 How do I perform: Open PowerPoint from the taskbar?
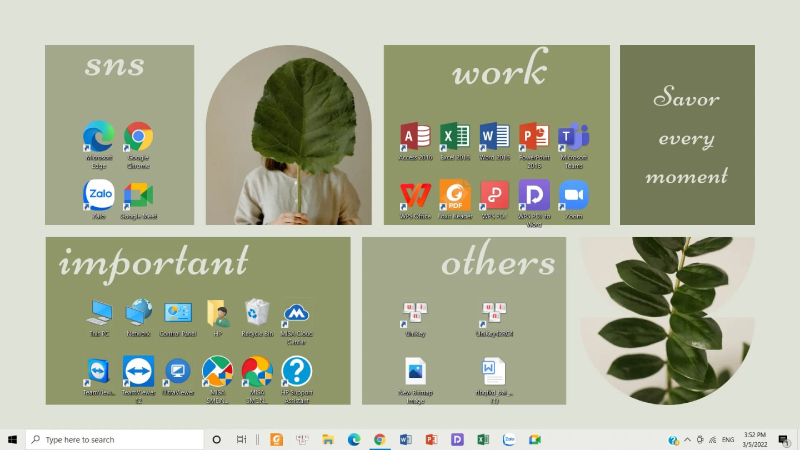431,439
